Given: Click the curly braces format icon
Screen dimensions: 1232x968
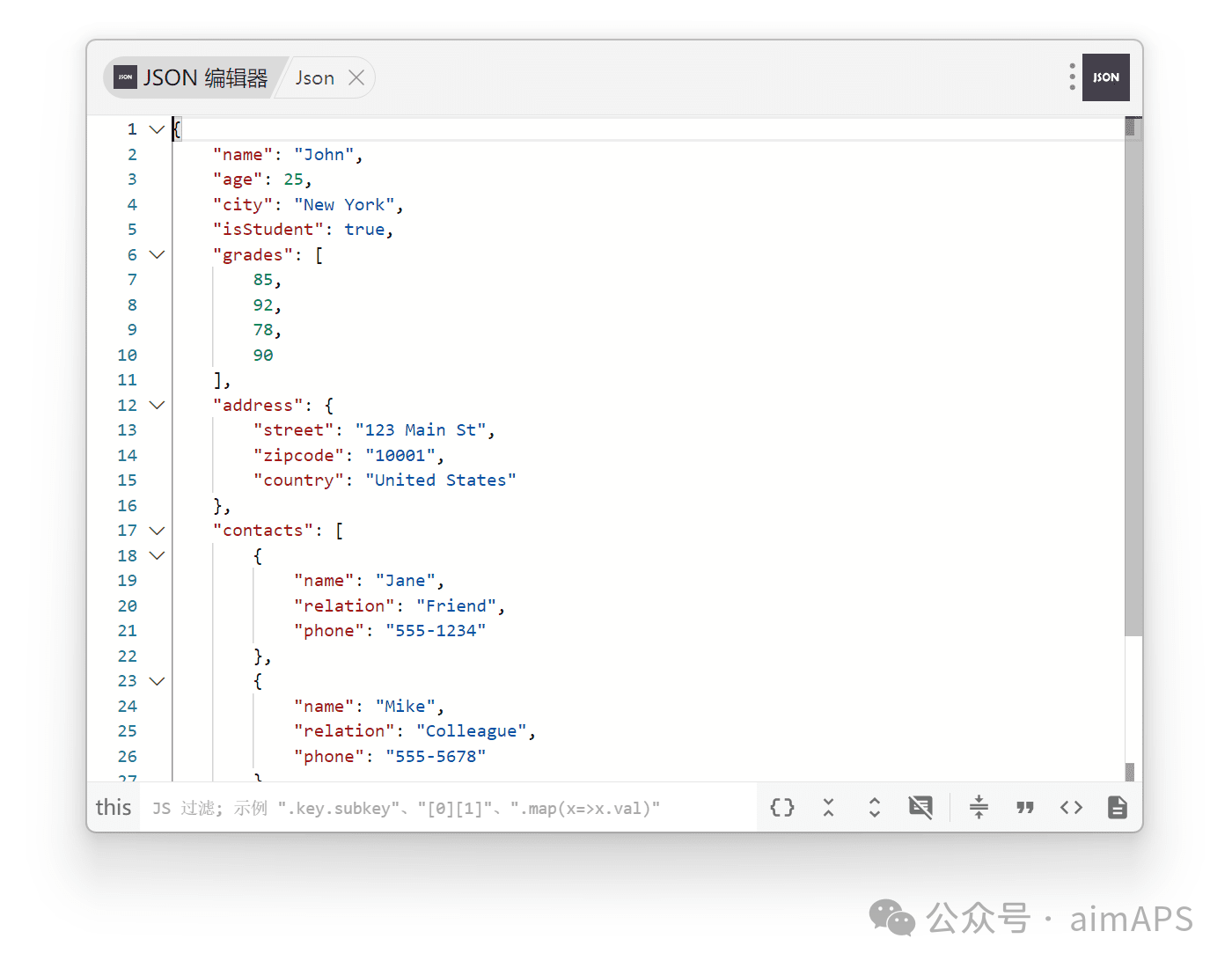Looking at the screenshot, I should [782, 808].
